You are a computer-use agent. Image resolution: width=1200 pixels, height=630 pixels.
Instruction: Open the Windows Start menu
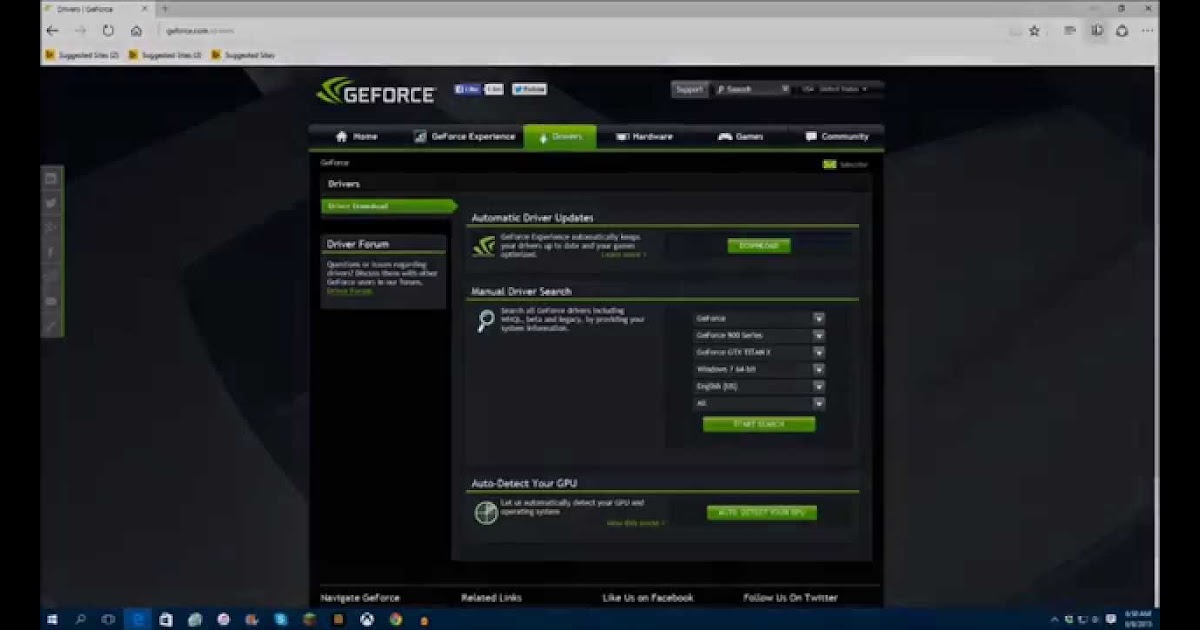click(53, 619)
